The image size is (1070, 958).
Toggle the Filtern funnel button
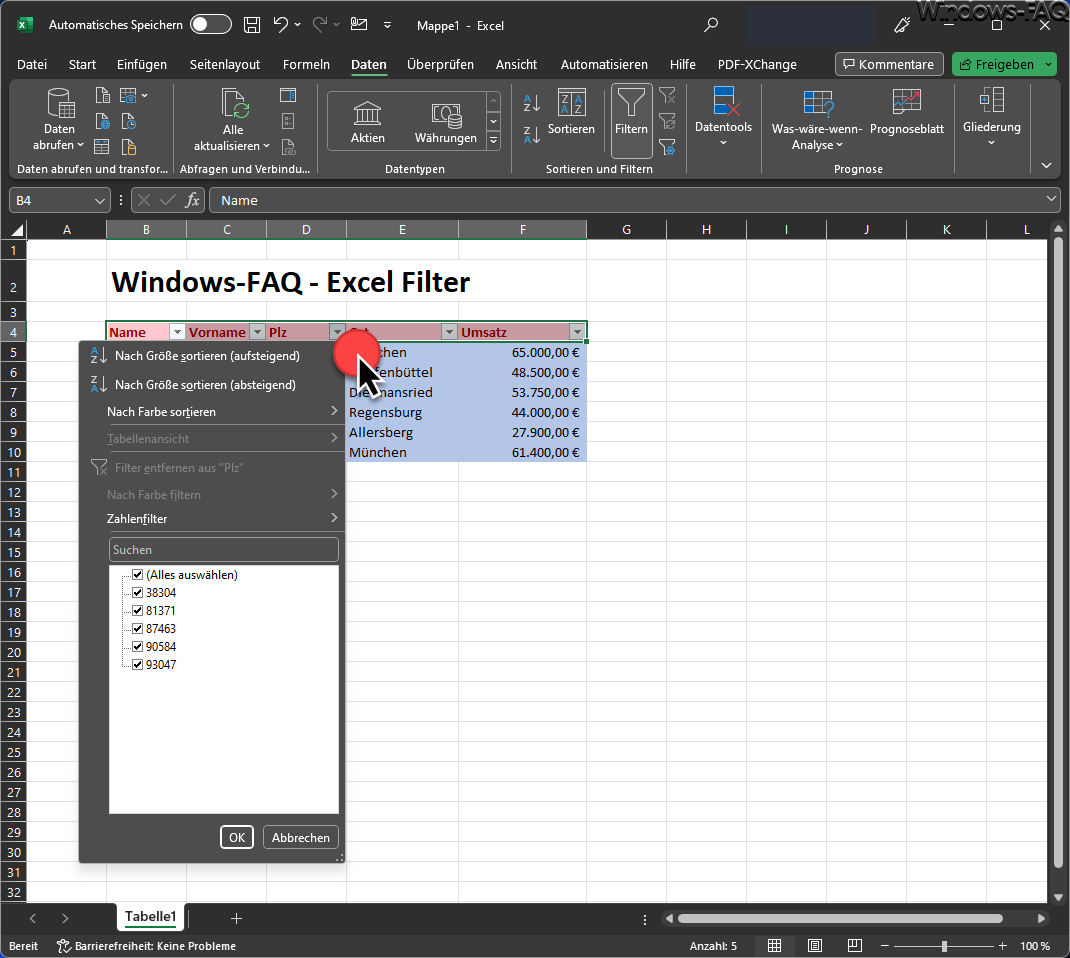[x=631, y=120]
